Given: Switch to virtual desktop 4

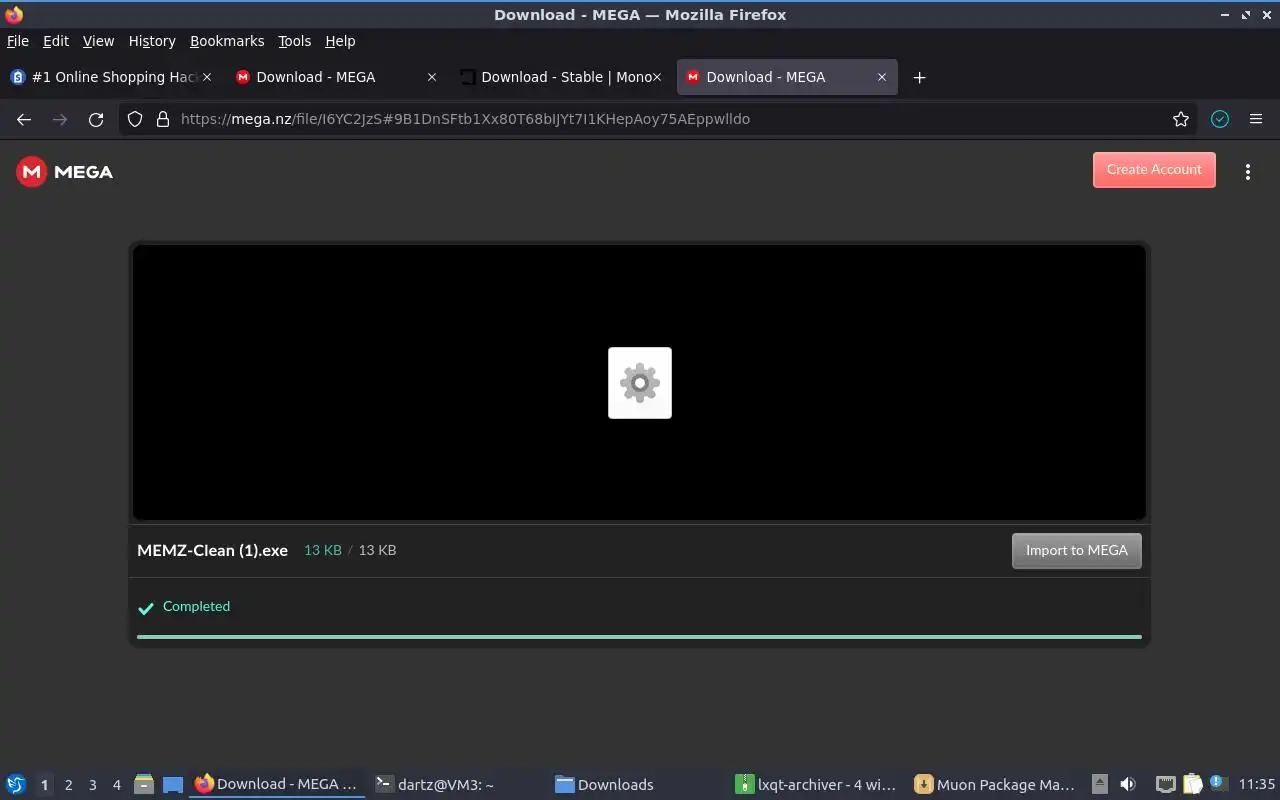Looking at the screenshot, I should 116,785.
